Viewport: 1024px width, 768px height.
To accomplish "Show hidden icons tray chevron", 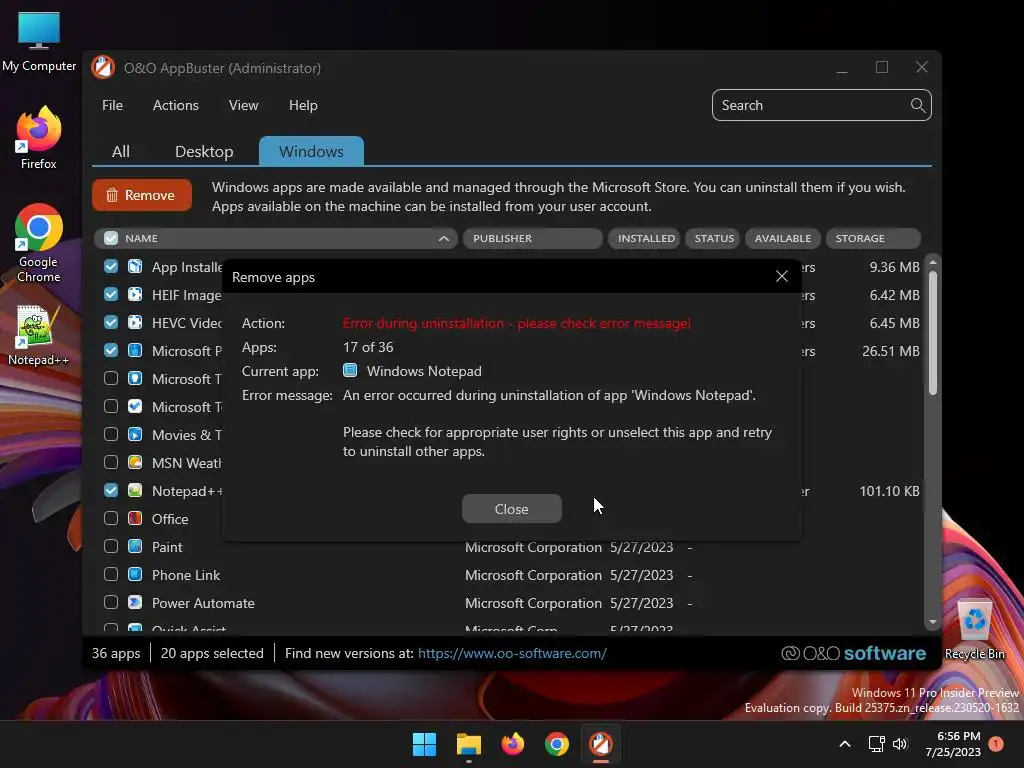I will (x=844, y=744).
